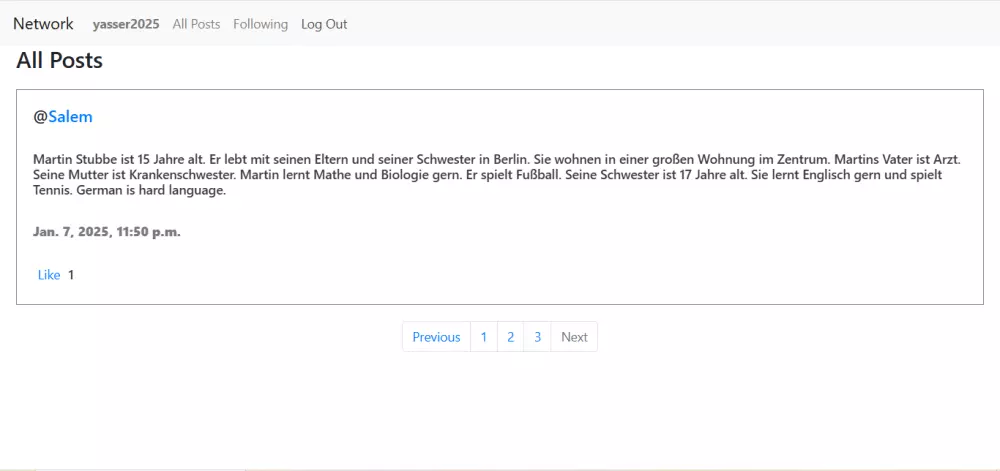Click empty navbar space right of Log Out

point(650,24)
